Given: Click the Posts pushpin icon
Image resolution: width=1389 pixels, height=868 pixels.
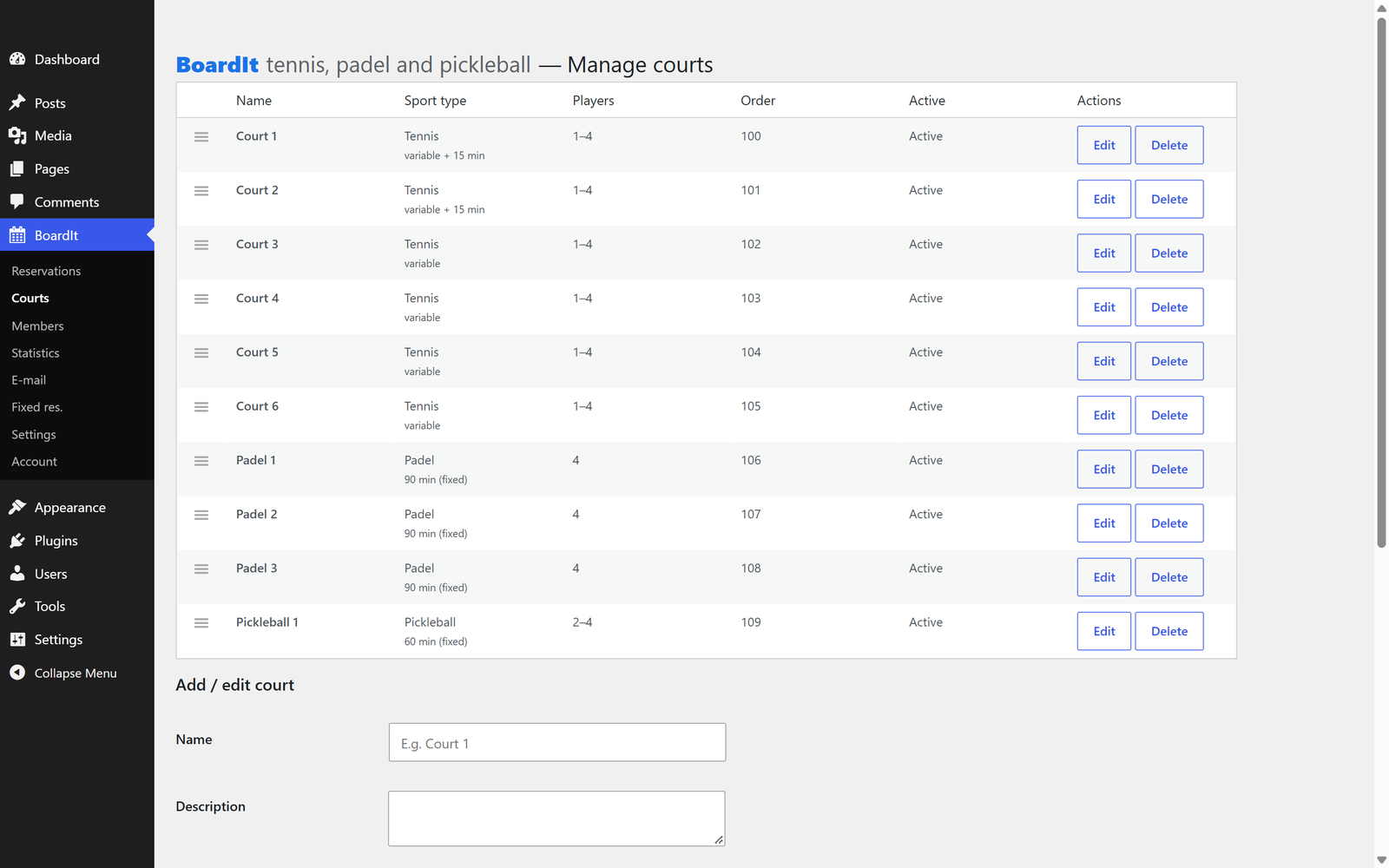Looking at the screenshot, I should (17, 102).
